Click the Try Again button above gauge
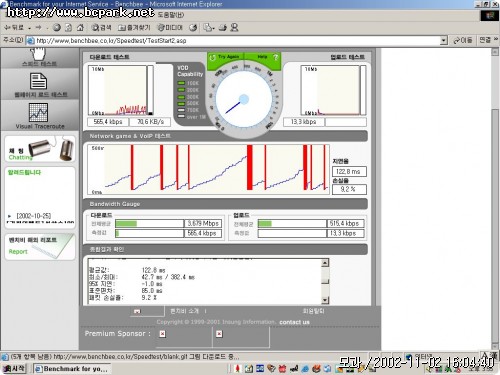The height and width of the screenshot is (375, 500). click(x=225, y=57)
